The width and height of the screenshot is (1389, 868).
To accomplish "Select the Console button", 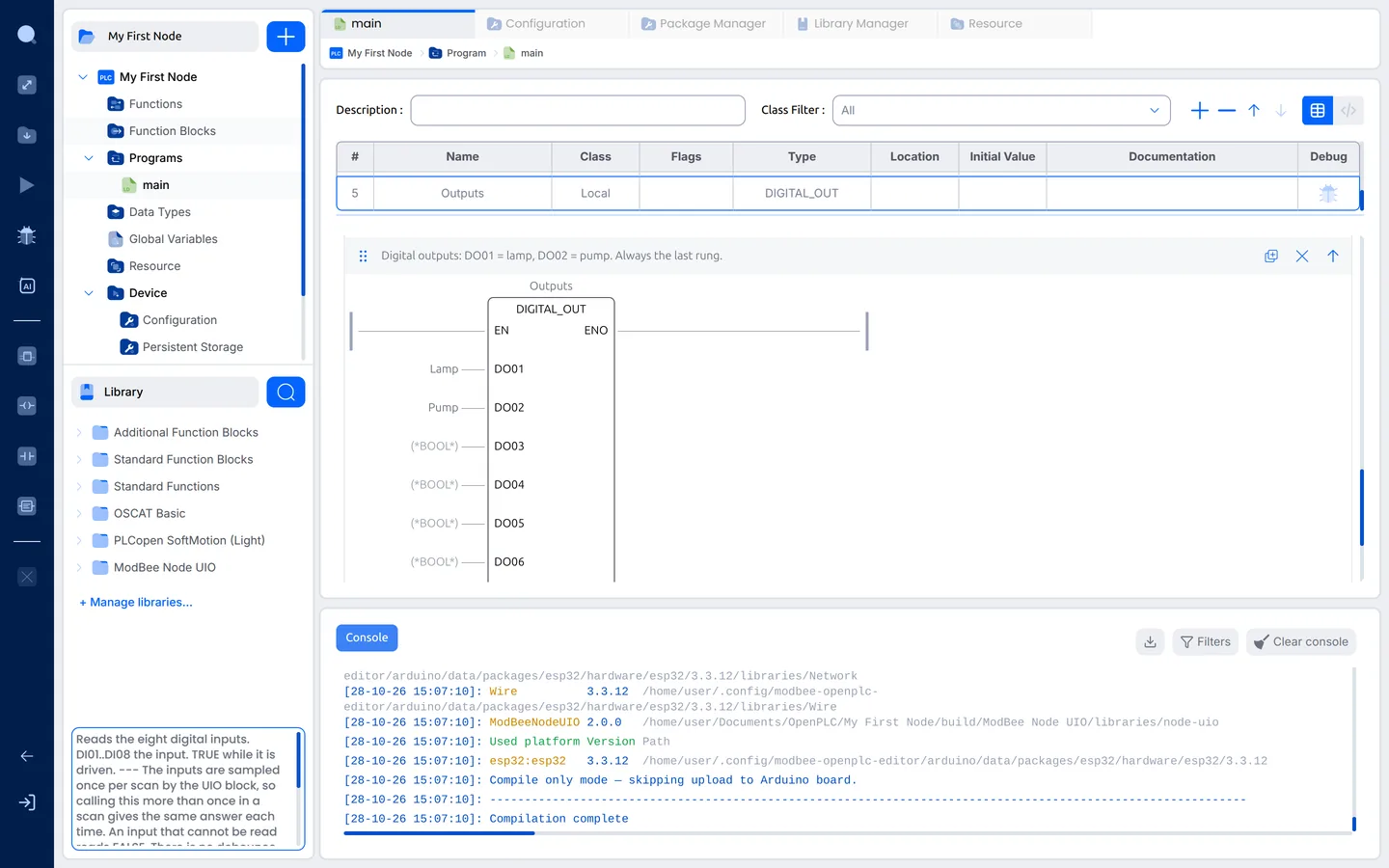I will tap(367, 637).
